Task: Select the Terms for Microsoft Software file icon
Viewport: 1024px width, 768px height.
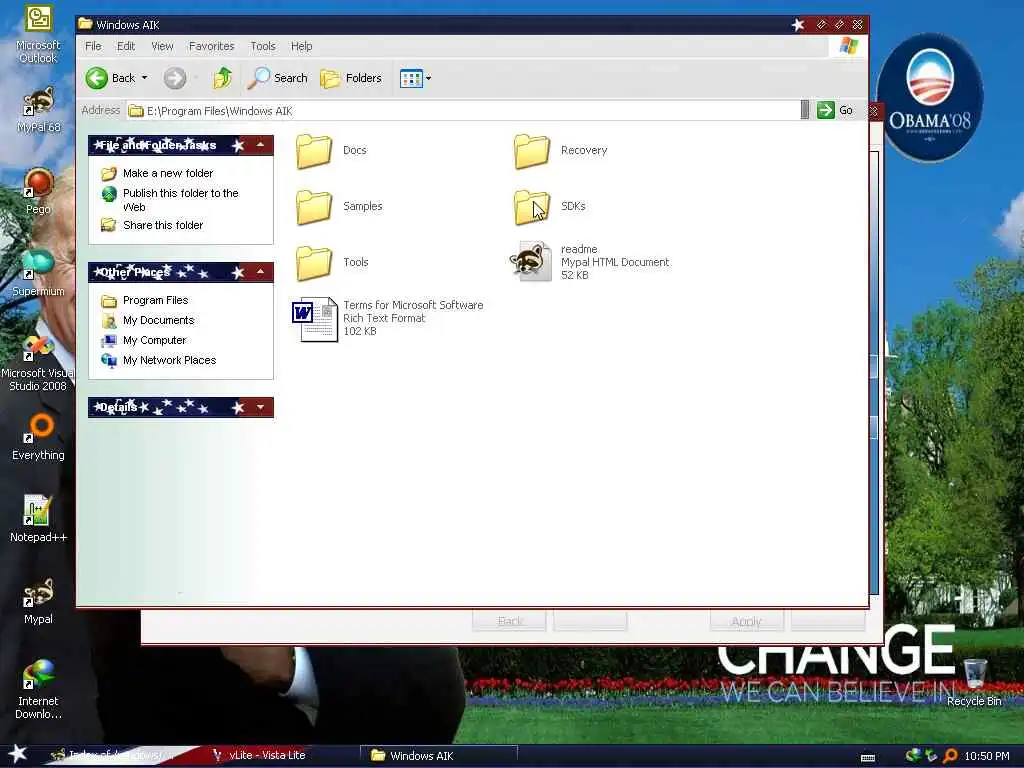Action: (314, 319)
